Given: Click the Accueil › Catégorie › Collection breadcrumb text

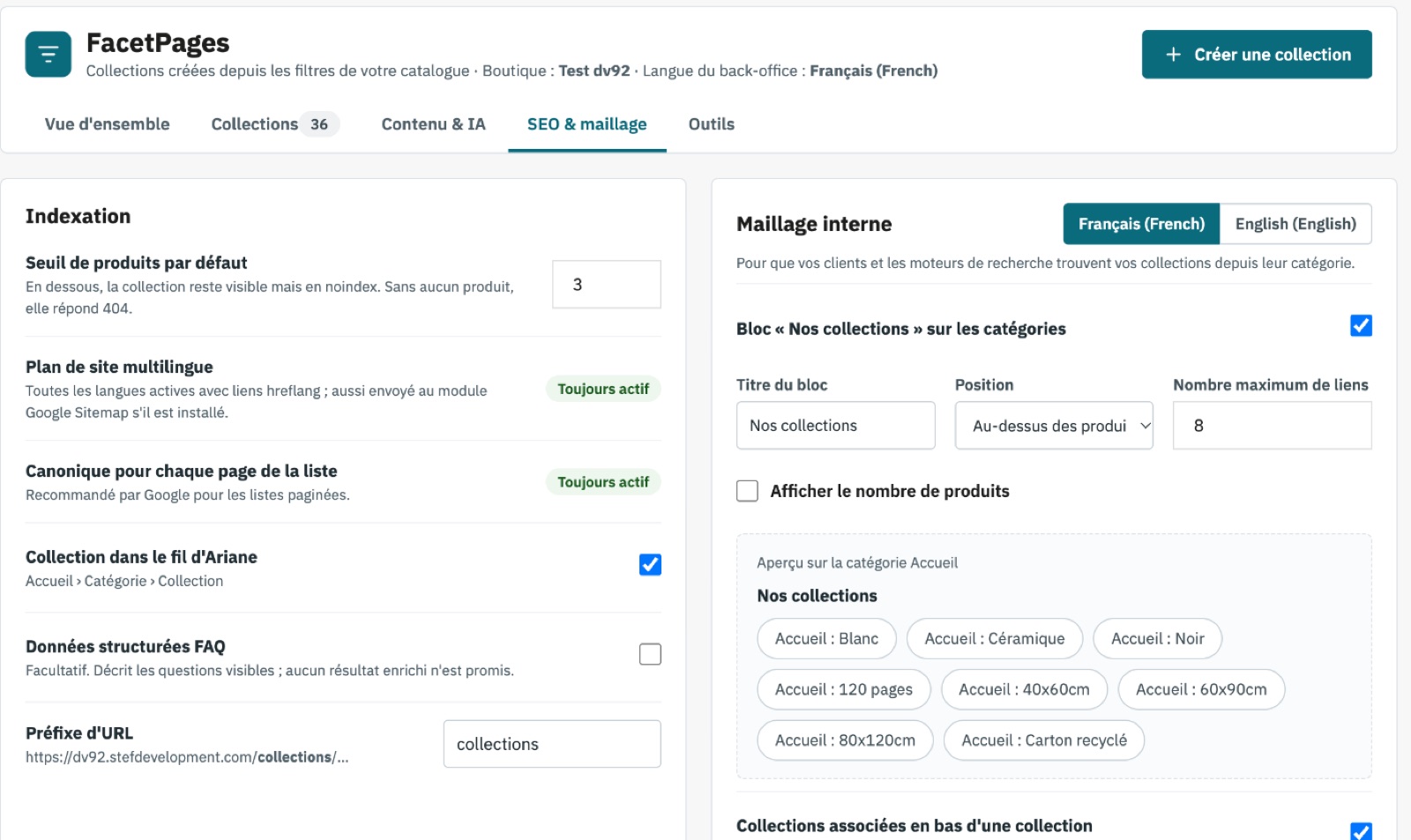Looking at the screenshot, I should point(124,581).
